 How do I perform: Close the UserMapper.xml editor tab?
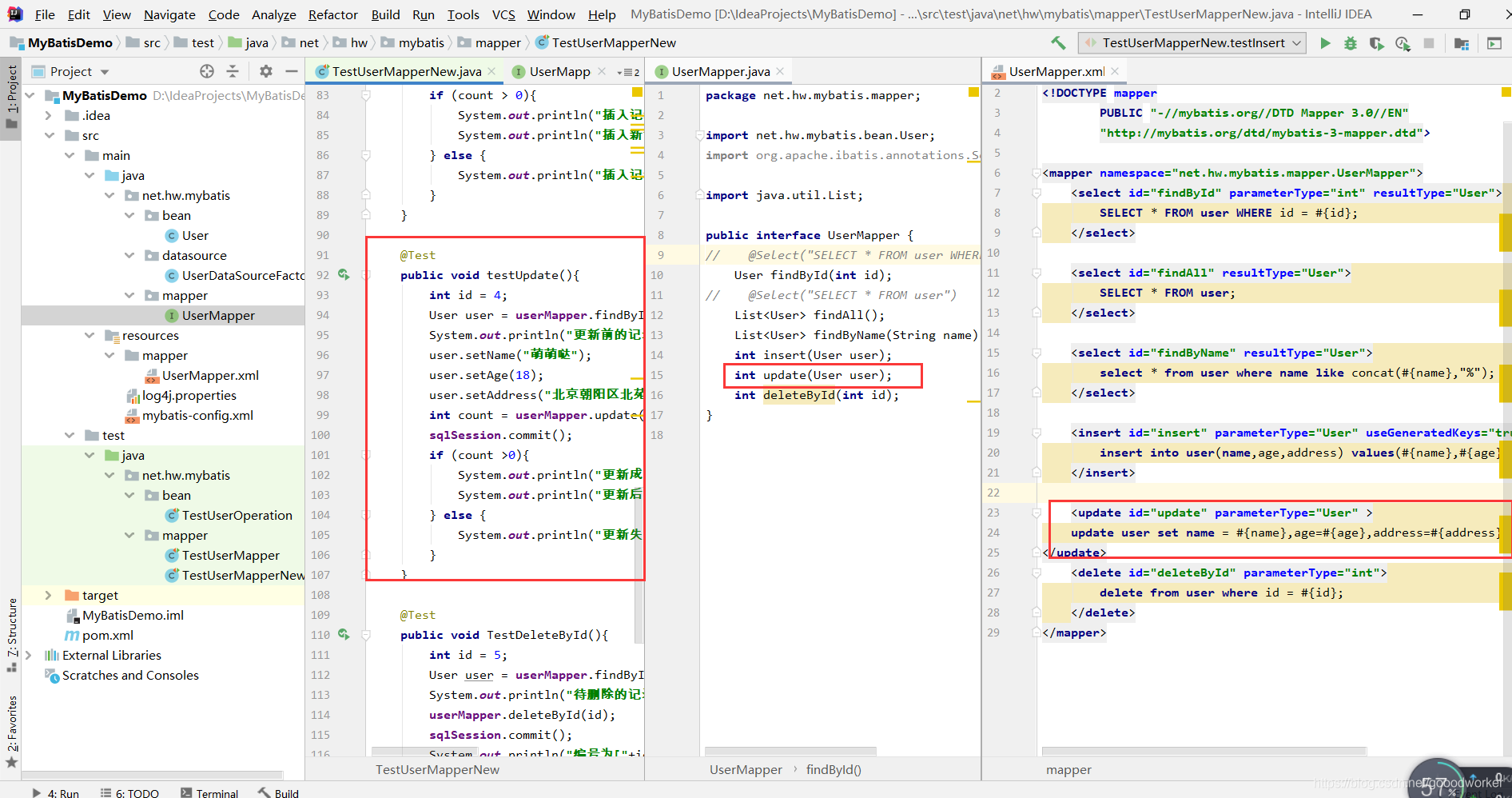tap(1115, 71)
